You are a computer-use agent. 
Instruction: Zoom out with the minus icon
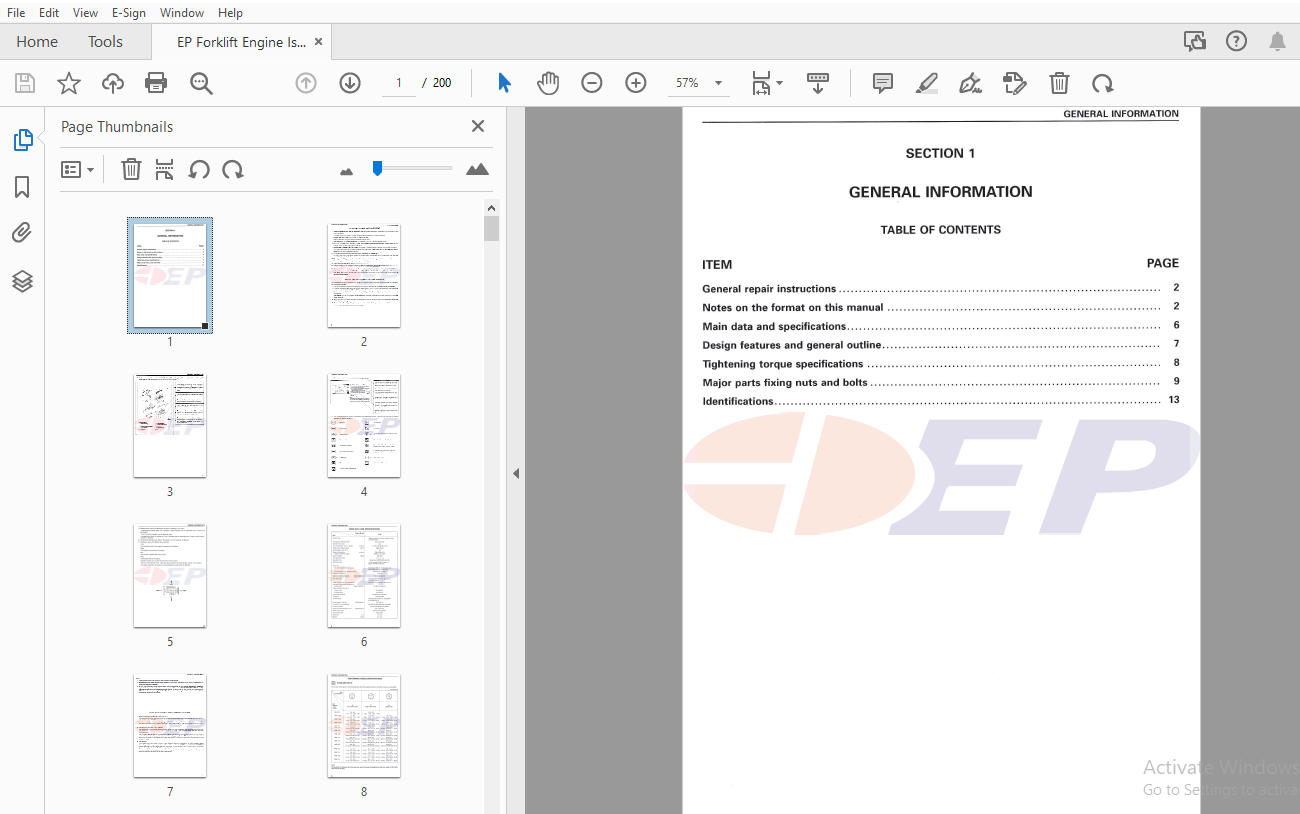(592, 83)
